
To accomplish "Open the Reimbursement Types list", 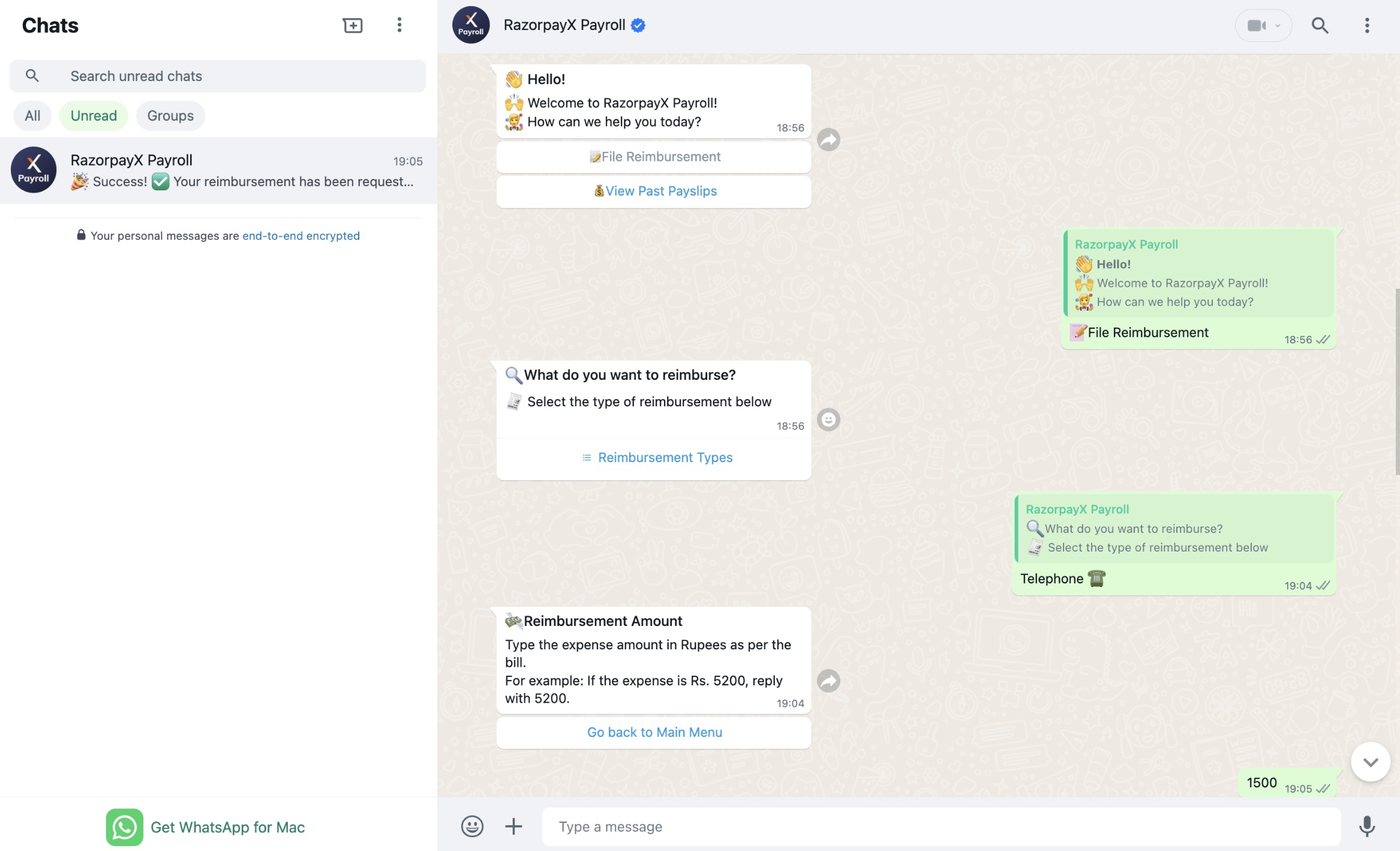I will [654, 457].
